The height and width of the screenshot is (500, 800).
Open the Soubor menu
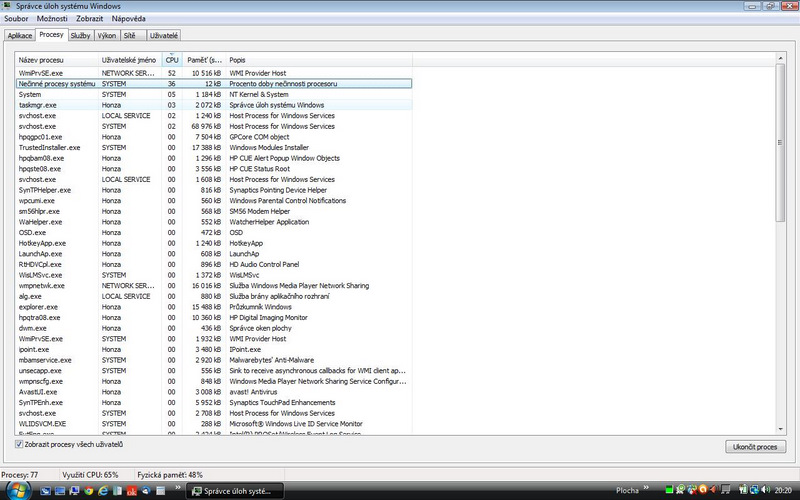click(16, 18)
